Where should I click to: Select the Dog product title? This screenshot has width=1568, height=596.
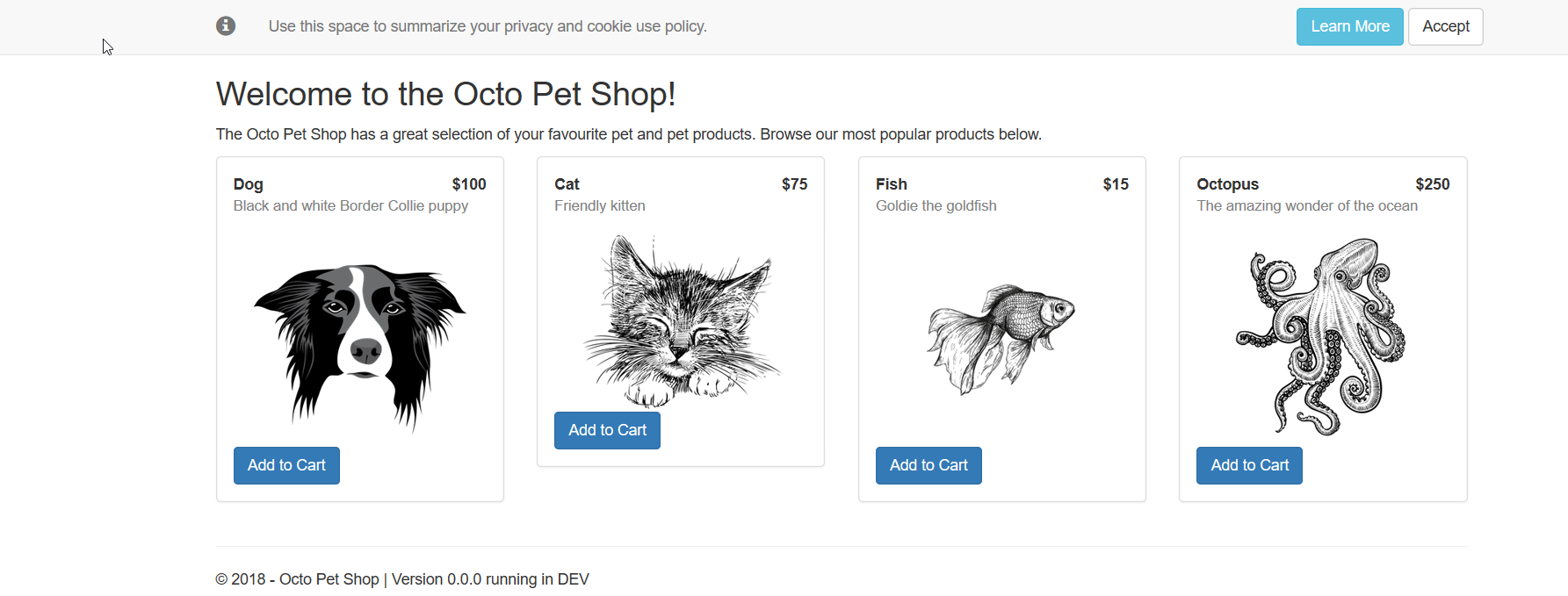pos(249,184)
